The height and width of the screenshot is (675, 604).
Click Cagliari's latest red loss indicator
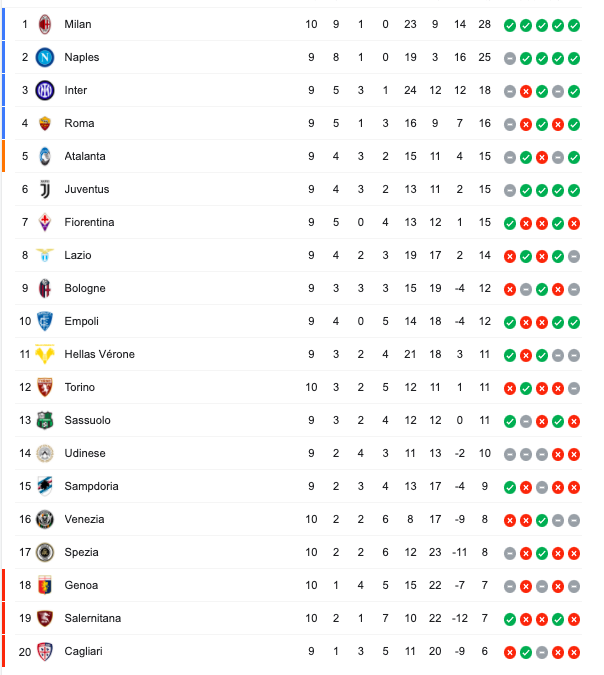click(x=574, y=651)
